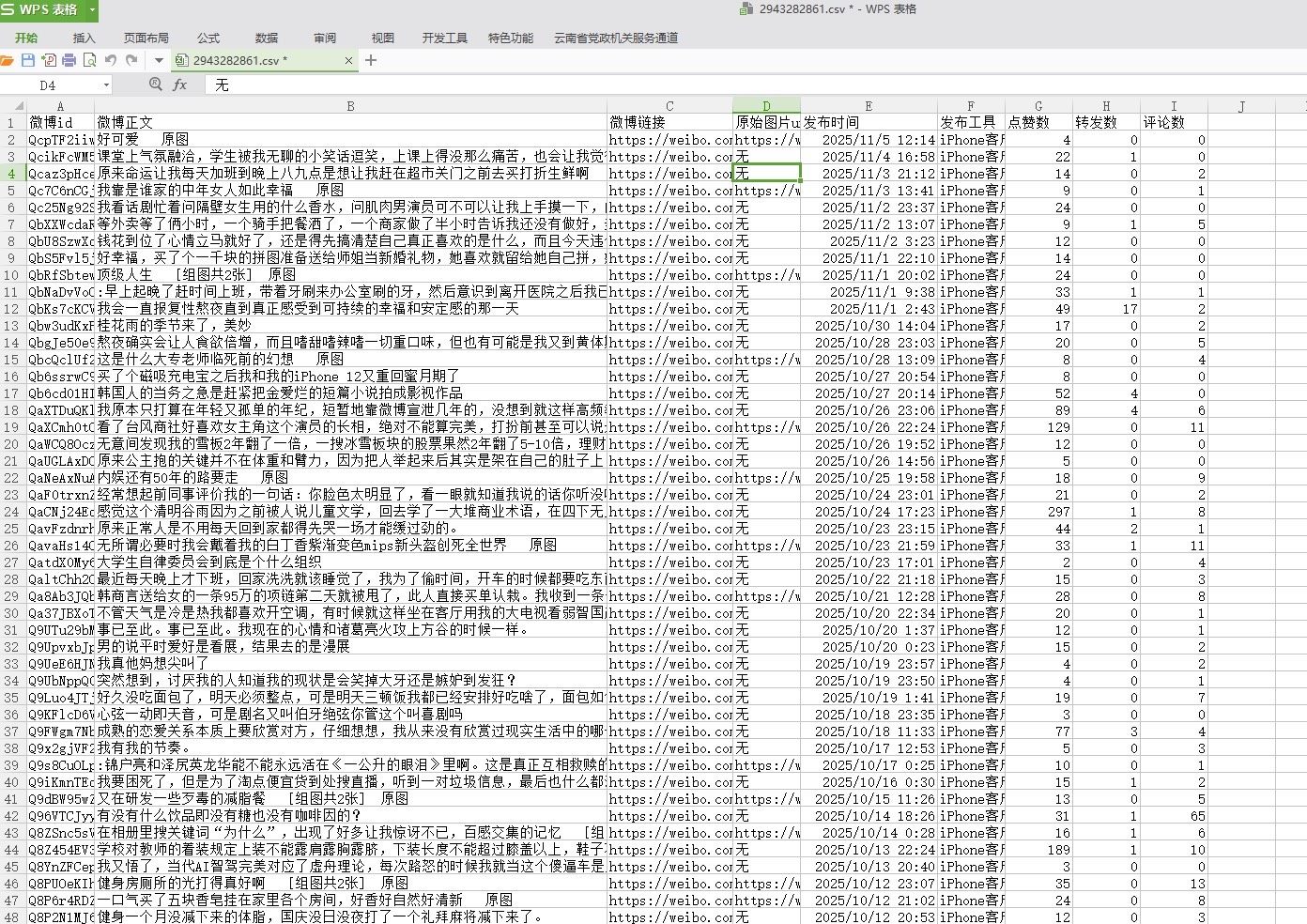Click the weibo link in row 13
The width and height of the screenshot is (1307, 924).
click(x=669, y=326)
